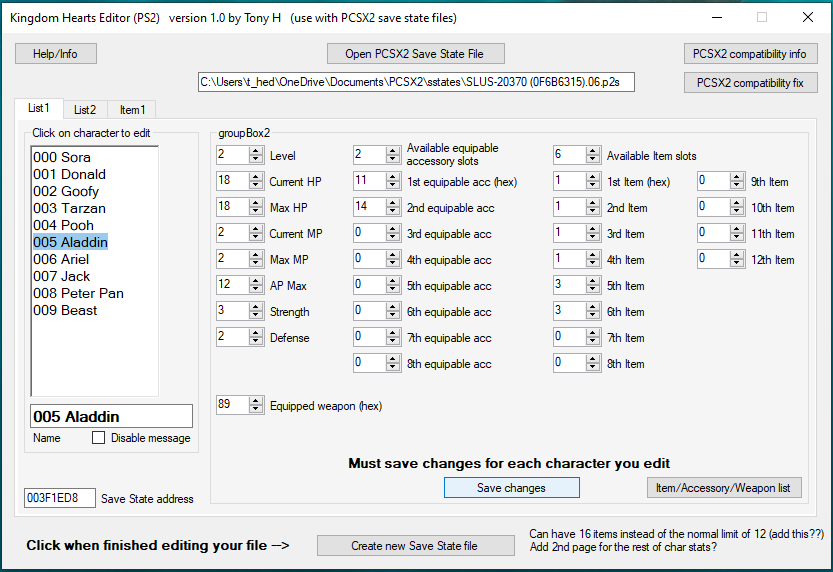Open the Help/Info dialog
Image resolution: width=833 pixels, height=572 pixels.
pyautogui.click(x=54, y=53)
